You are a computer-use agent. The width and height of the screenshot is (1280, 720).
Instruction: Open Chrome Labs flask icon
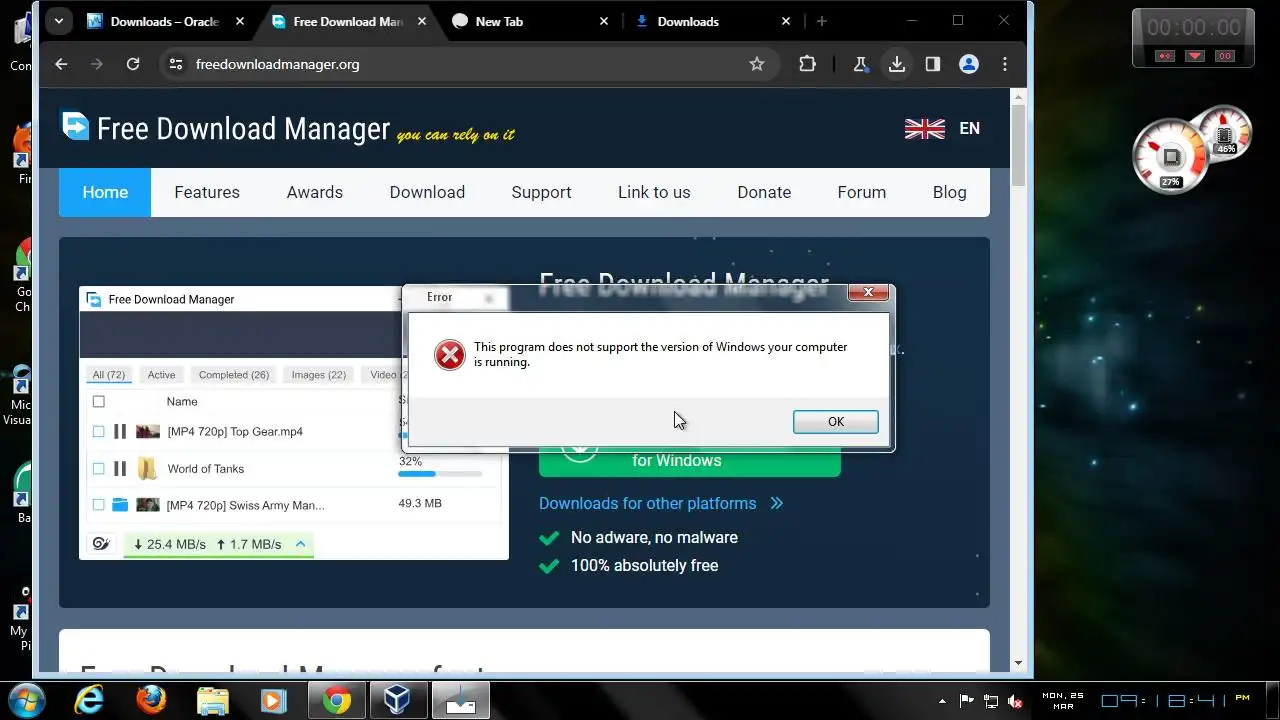860,64
